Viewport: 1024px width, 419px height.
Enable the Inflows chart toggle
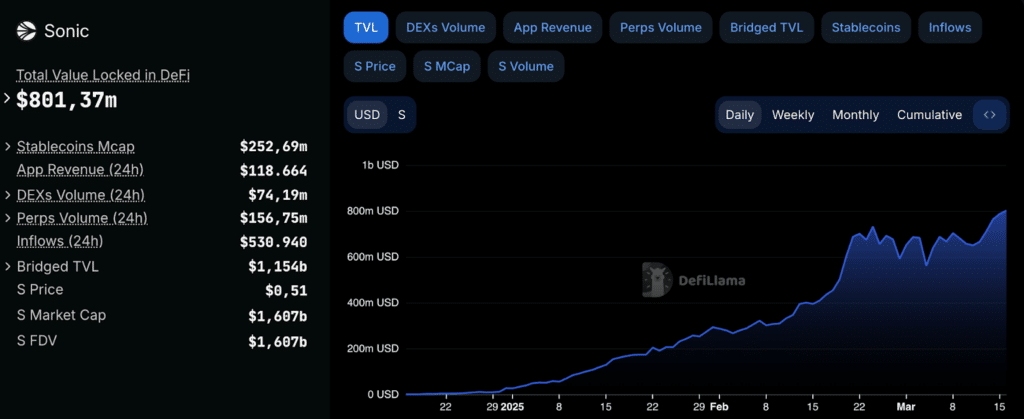pos(950,27)
